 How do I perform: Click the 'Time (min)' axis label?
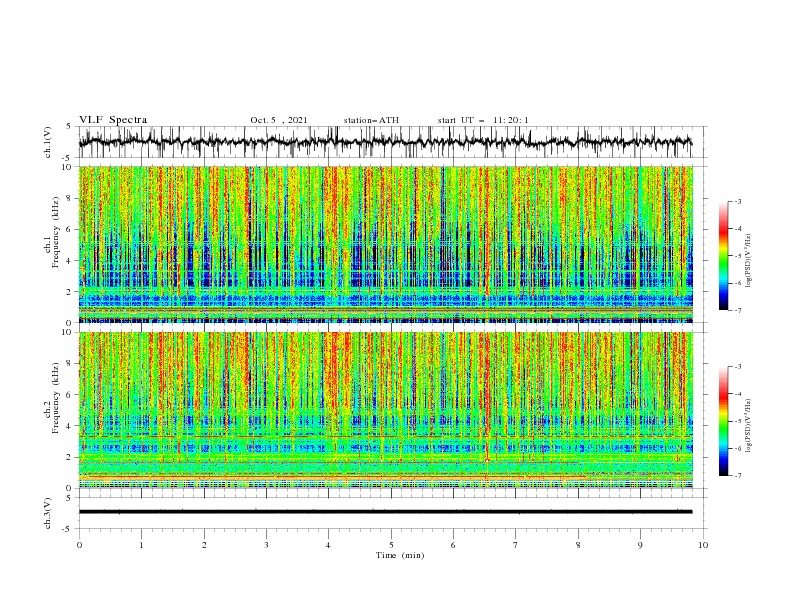pos(400,555)
